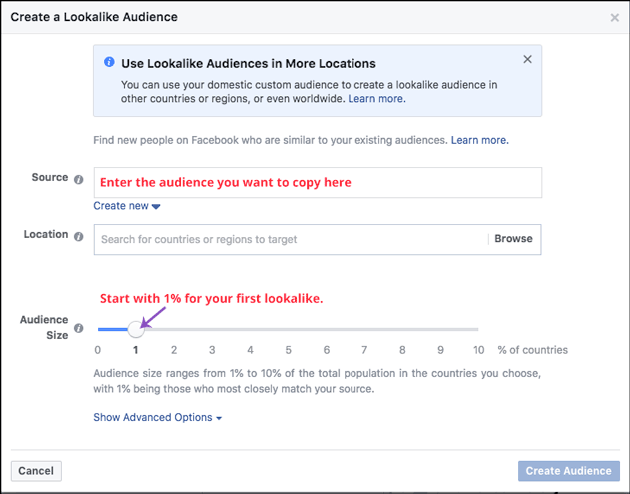
Task: Expand the Create new dropdown
Action: 127,206
